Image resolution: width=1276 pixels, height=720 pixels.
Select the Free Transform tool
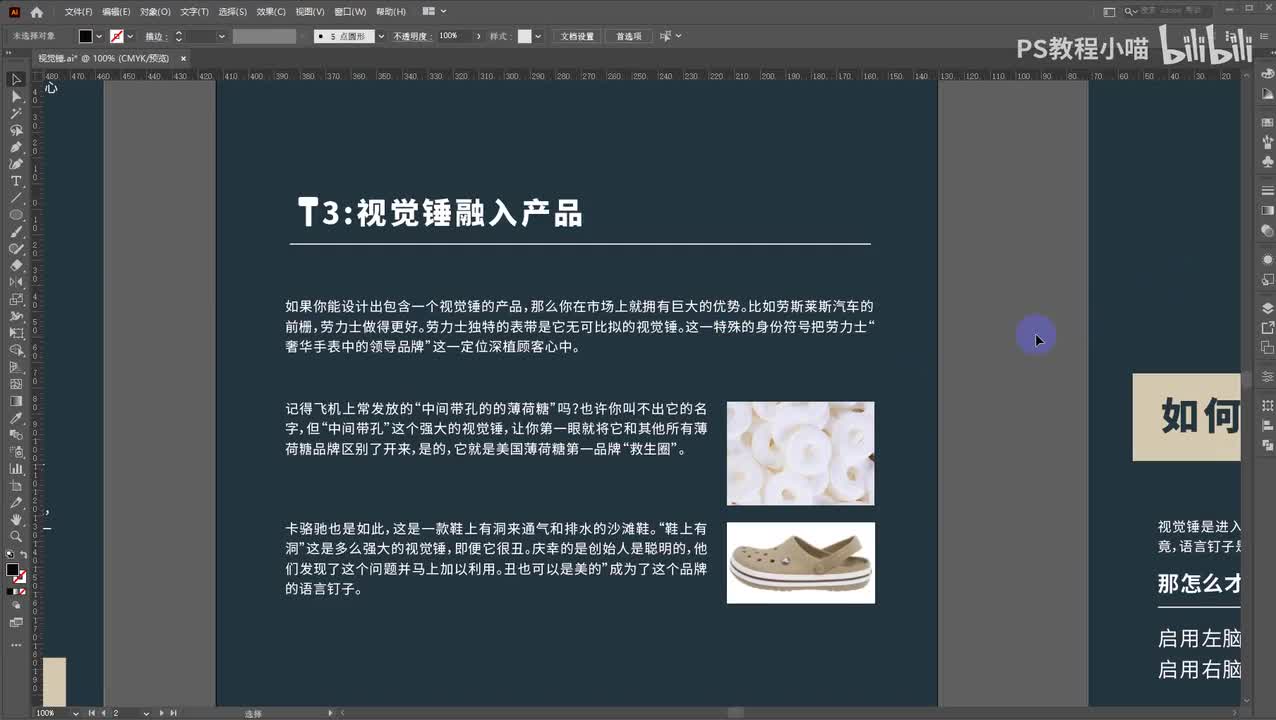point(16,333)
